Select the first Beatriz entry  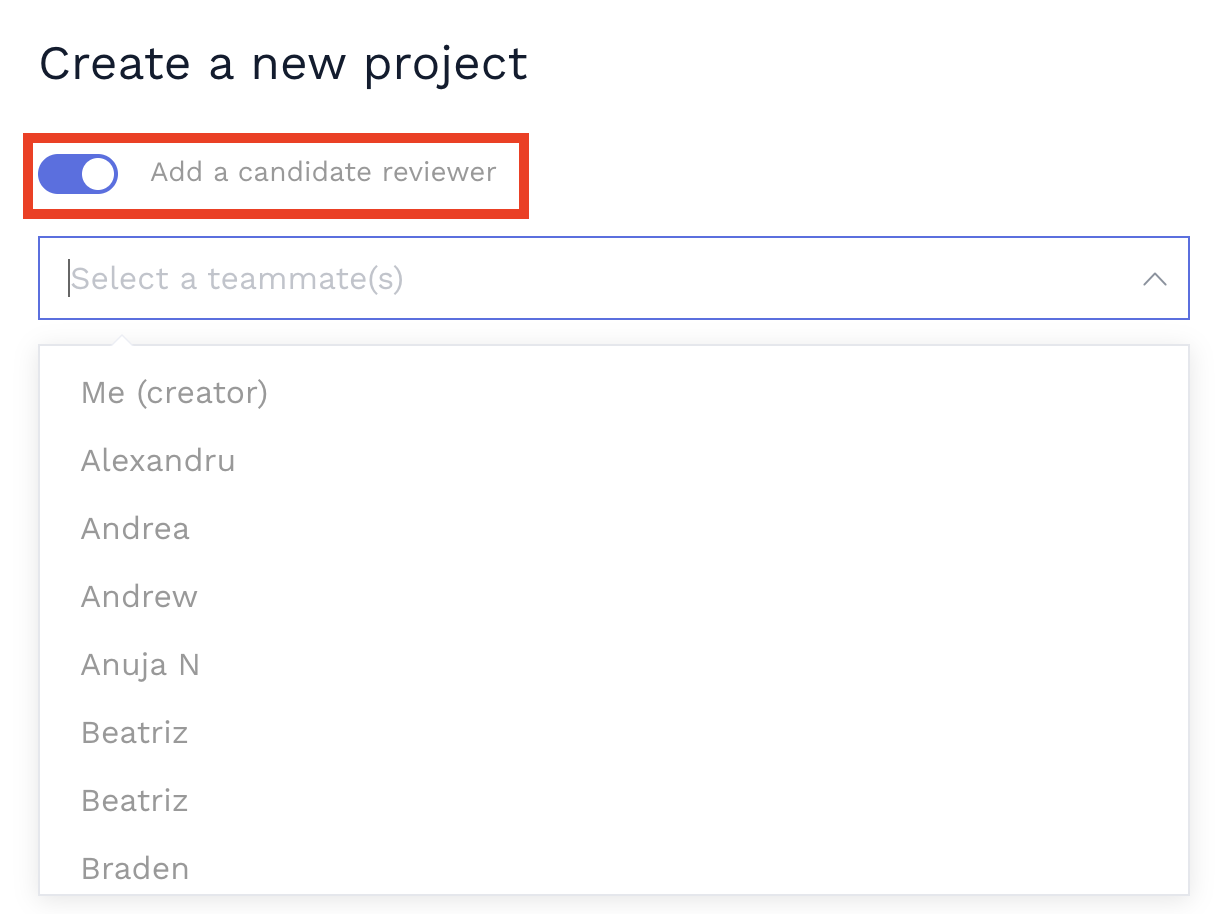[134, 732]
